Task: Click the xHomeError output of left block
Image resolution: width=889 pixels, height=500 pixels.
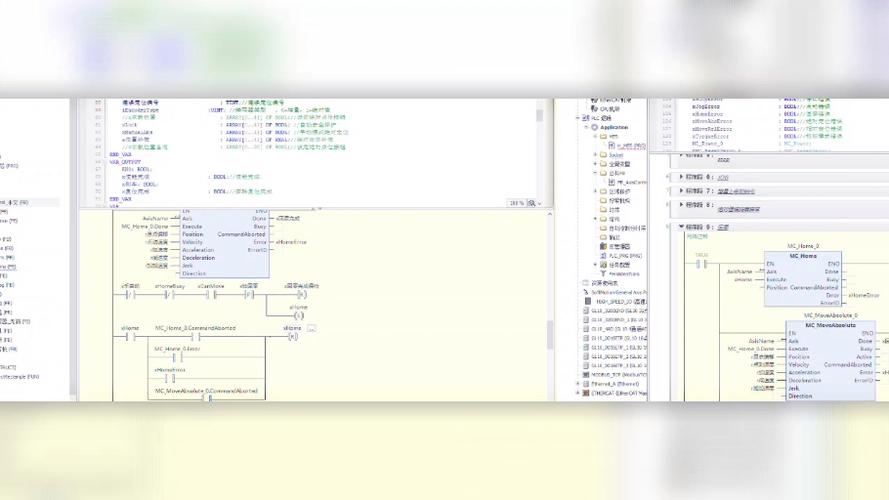Action: point(291,242)
